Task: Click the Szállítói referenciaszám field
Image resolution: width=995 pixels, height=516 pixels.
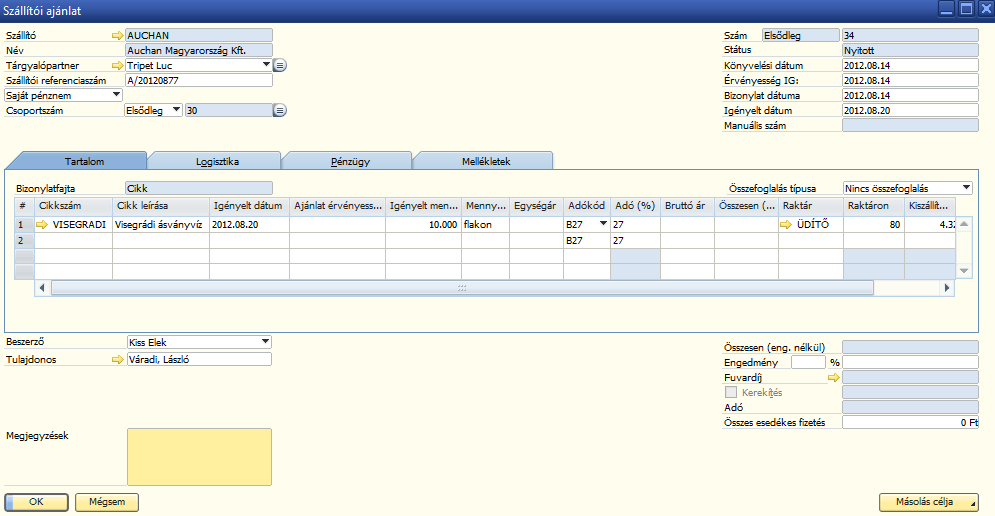Action: [199, 81]
